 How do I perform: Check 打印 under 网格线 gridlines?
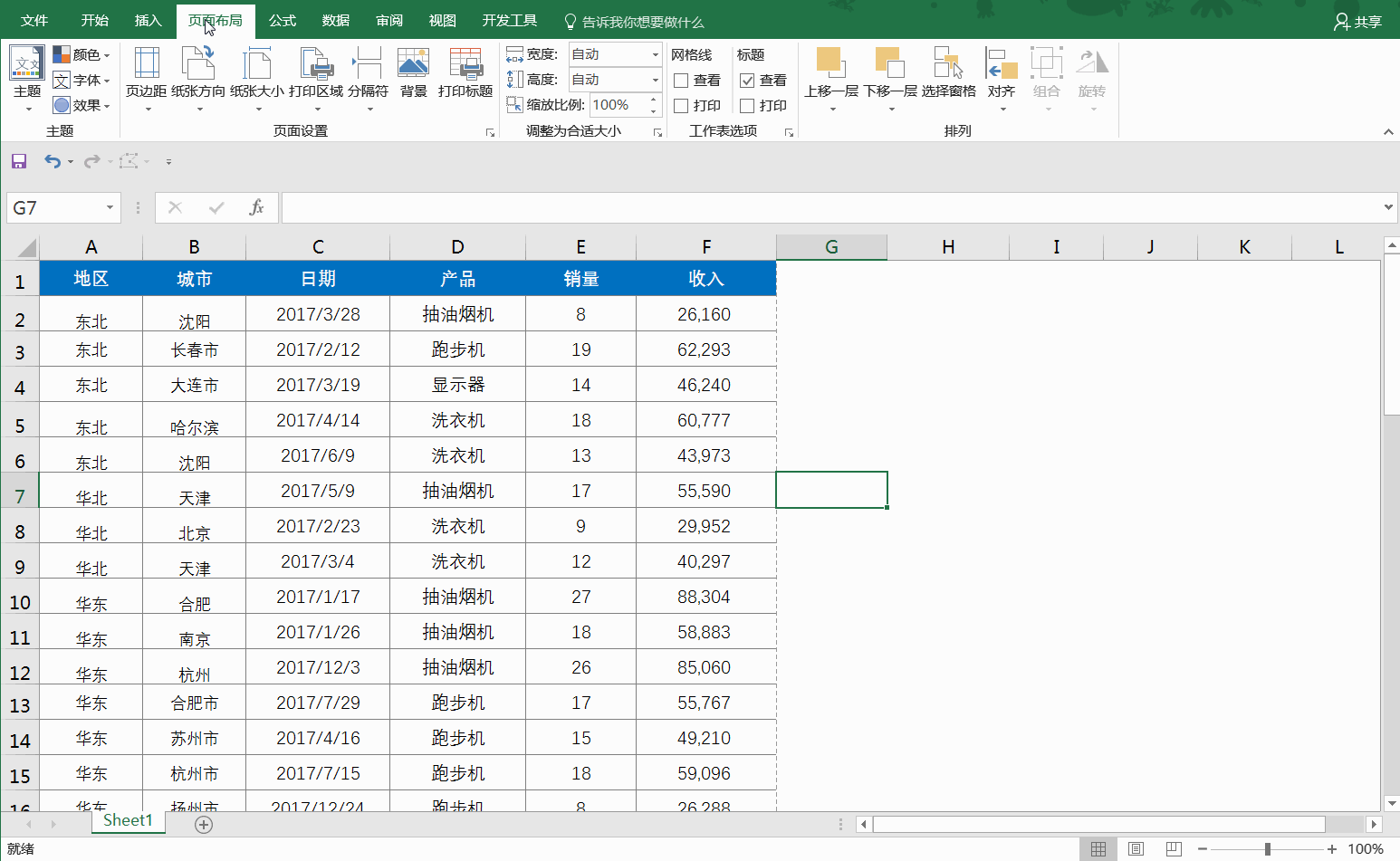[x=682, y=105]
